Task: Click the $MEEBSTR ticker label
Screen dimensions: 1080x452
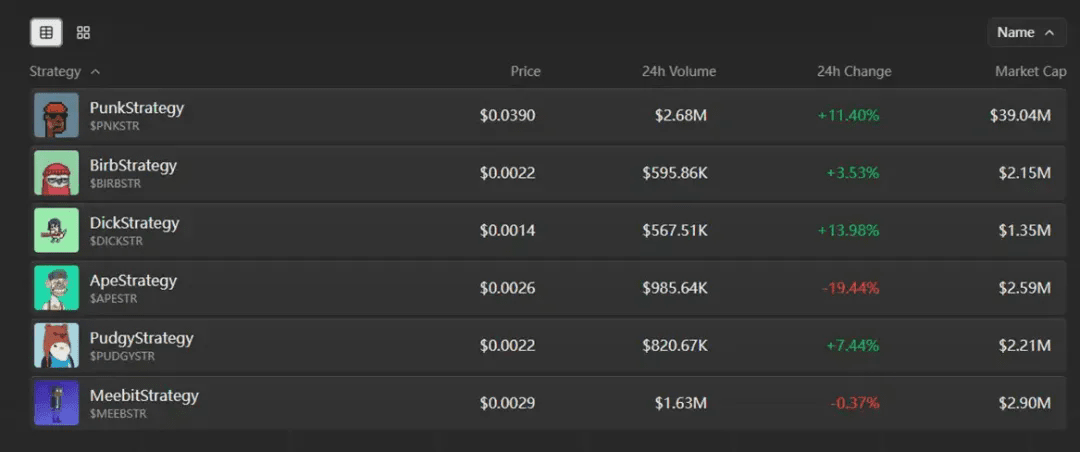Action: (x=118, y=414)
